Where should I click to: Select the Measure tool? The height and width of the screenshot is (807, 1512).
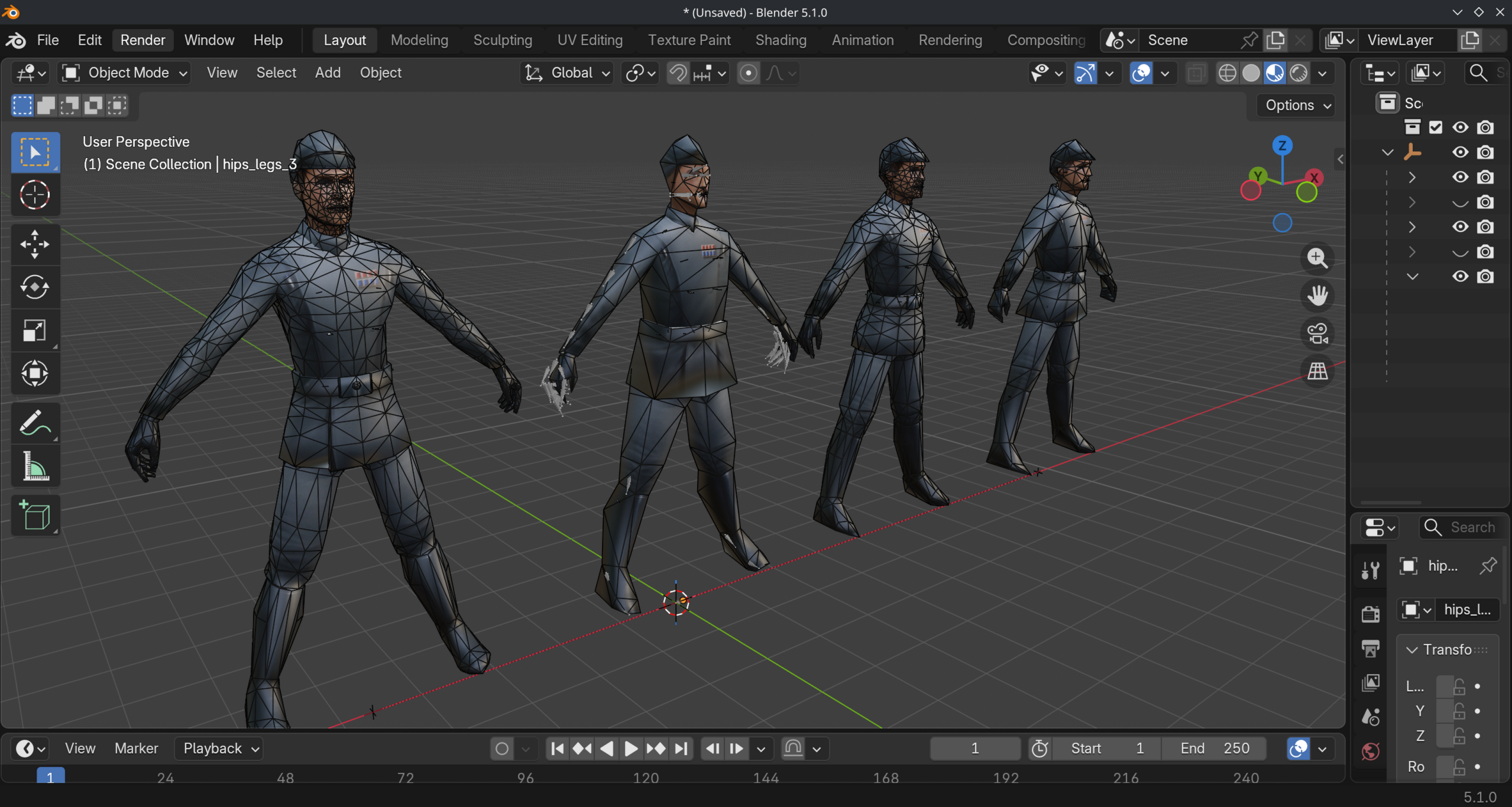35,466
